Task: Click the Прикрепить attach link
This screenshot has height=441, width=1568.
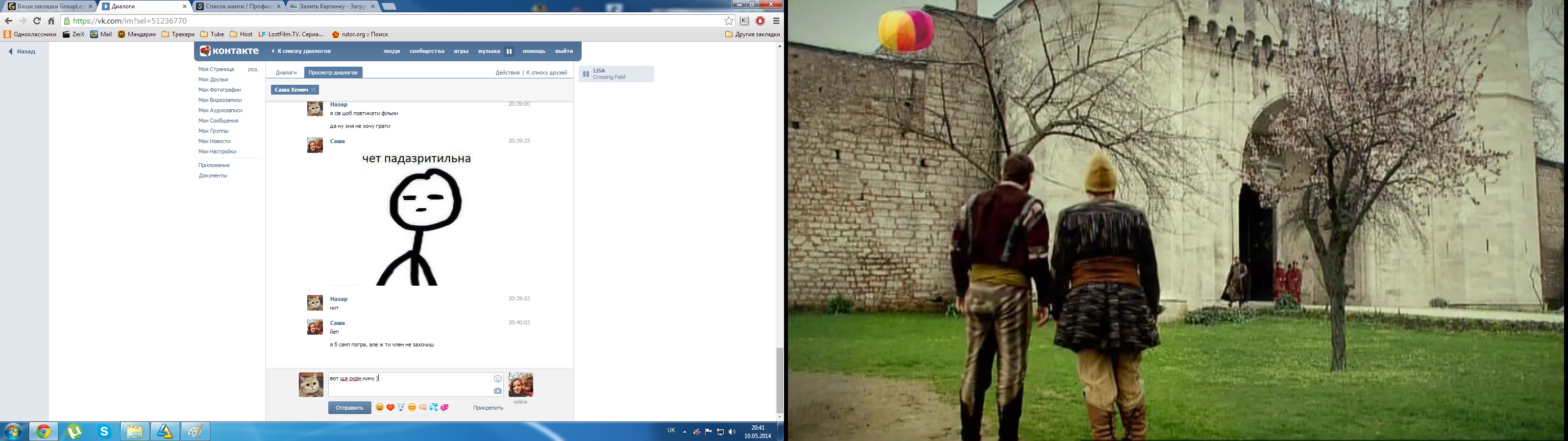Action: tap(488, 408)
